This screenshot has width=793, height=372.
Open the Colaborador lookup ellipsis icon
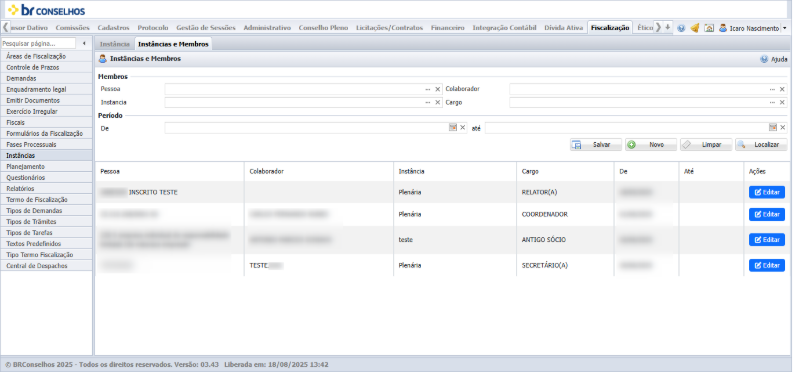point(772,89)
